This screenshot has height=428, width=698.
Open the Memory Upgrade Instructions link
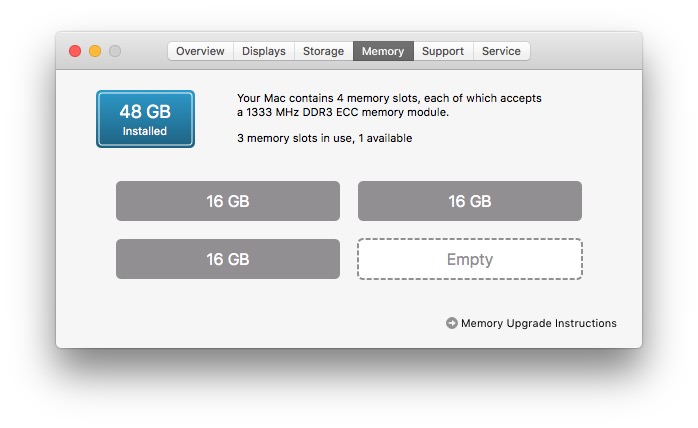(x=539, y=323)
